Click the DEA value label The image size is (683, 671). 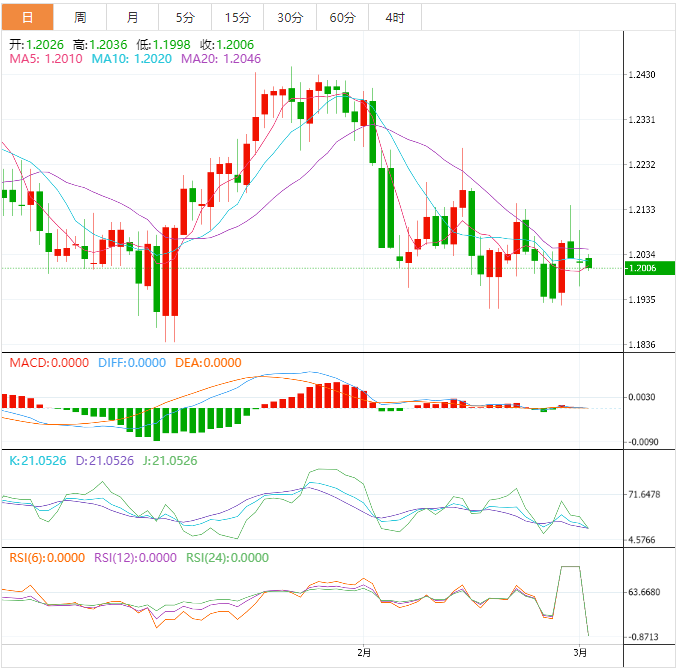pos(208,363)
